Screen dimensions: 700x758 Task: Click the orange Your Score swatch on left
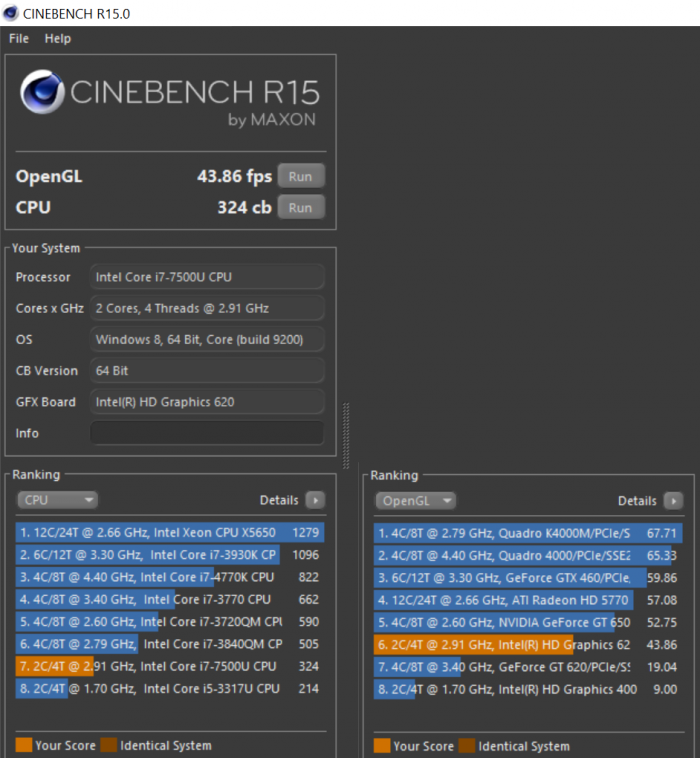(x=23, y=745)
